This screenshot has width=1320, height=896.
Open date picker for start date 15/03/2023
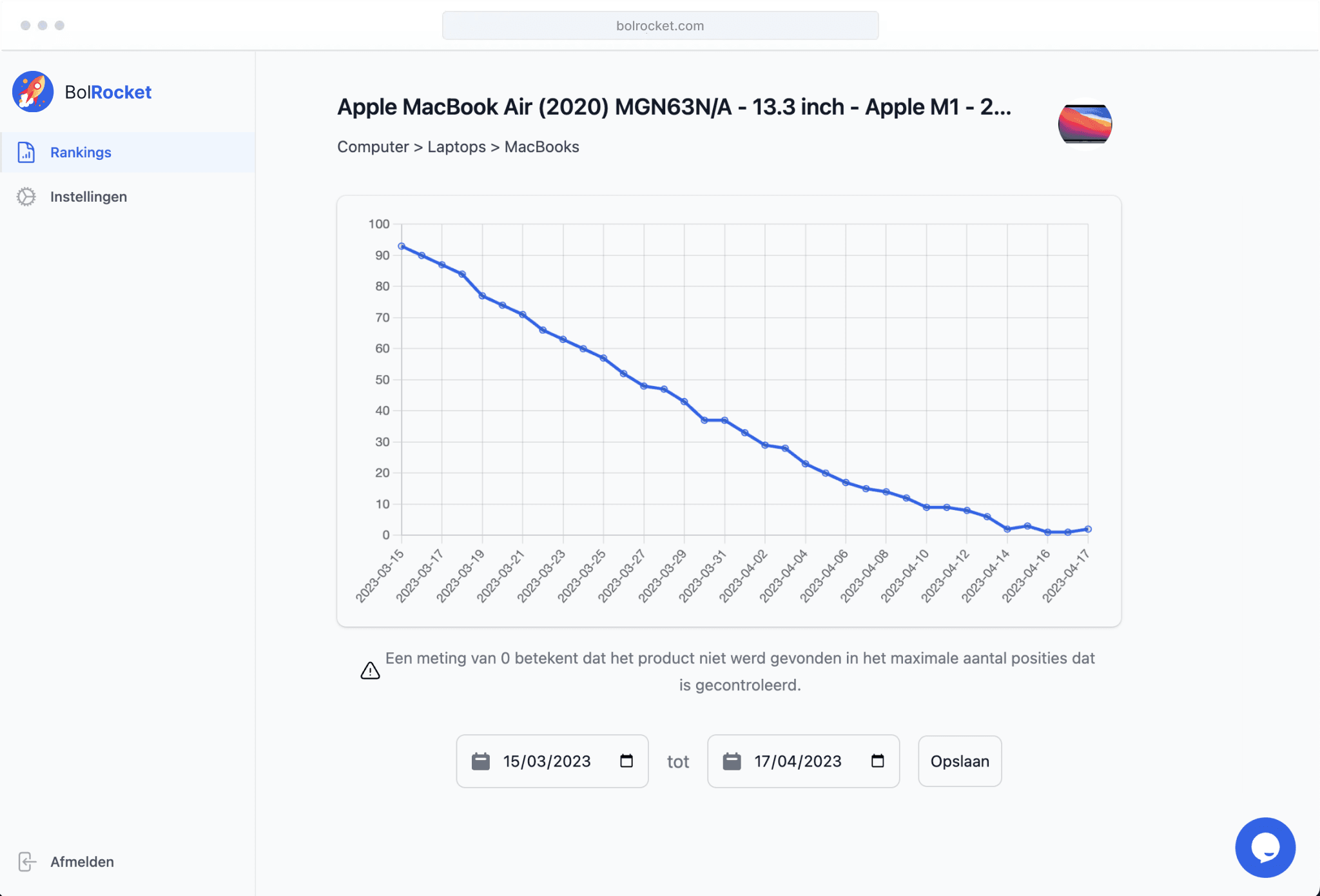626,761
